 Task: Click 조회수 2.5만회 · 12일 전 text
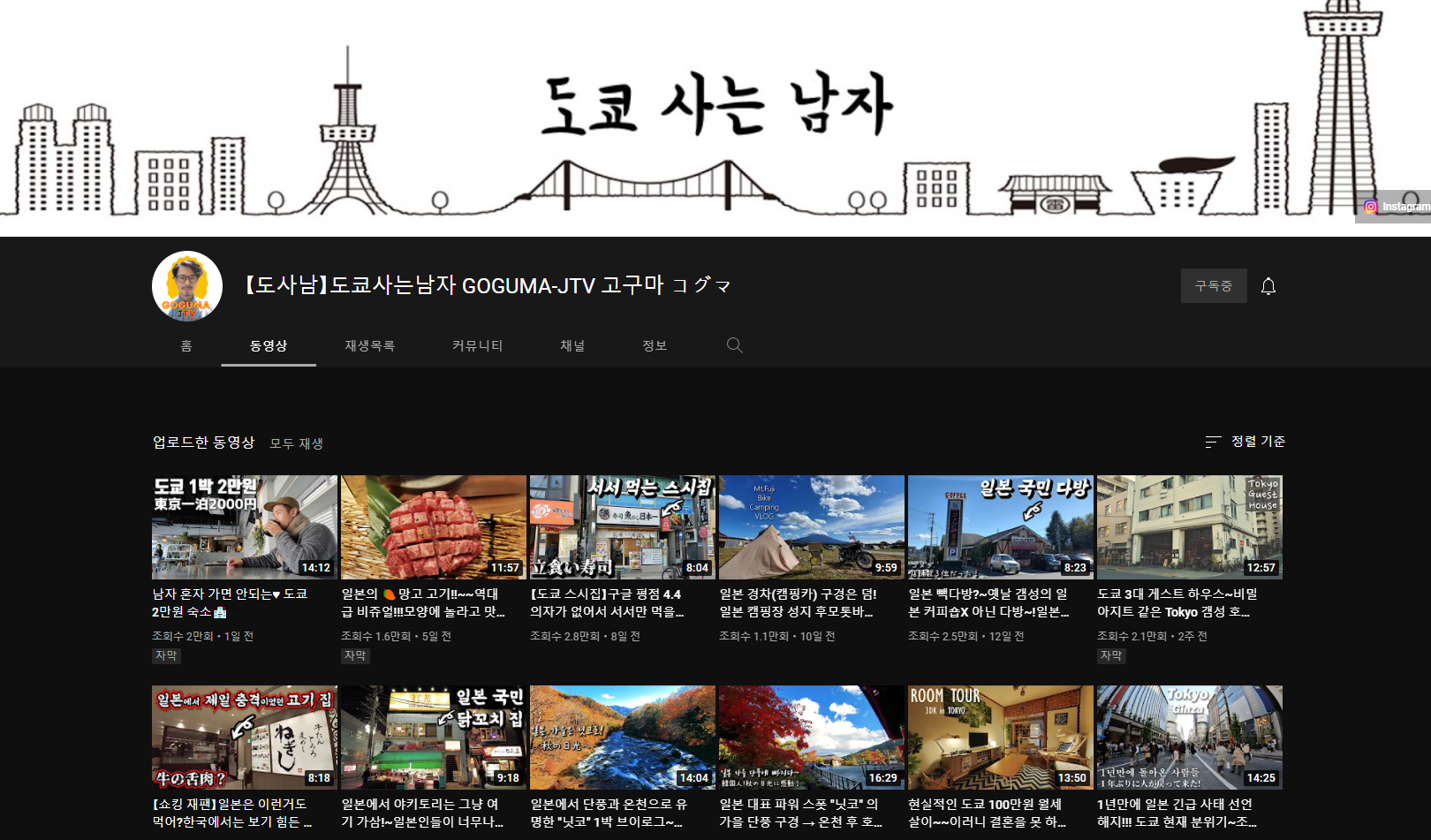coord(965,636)
